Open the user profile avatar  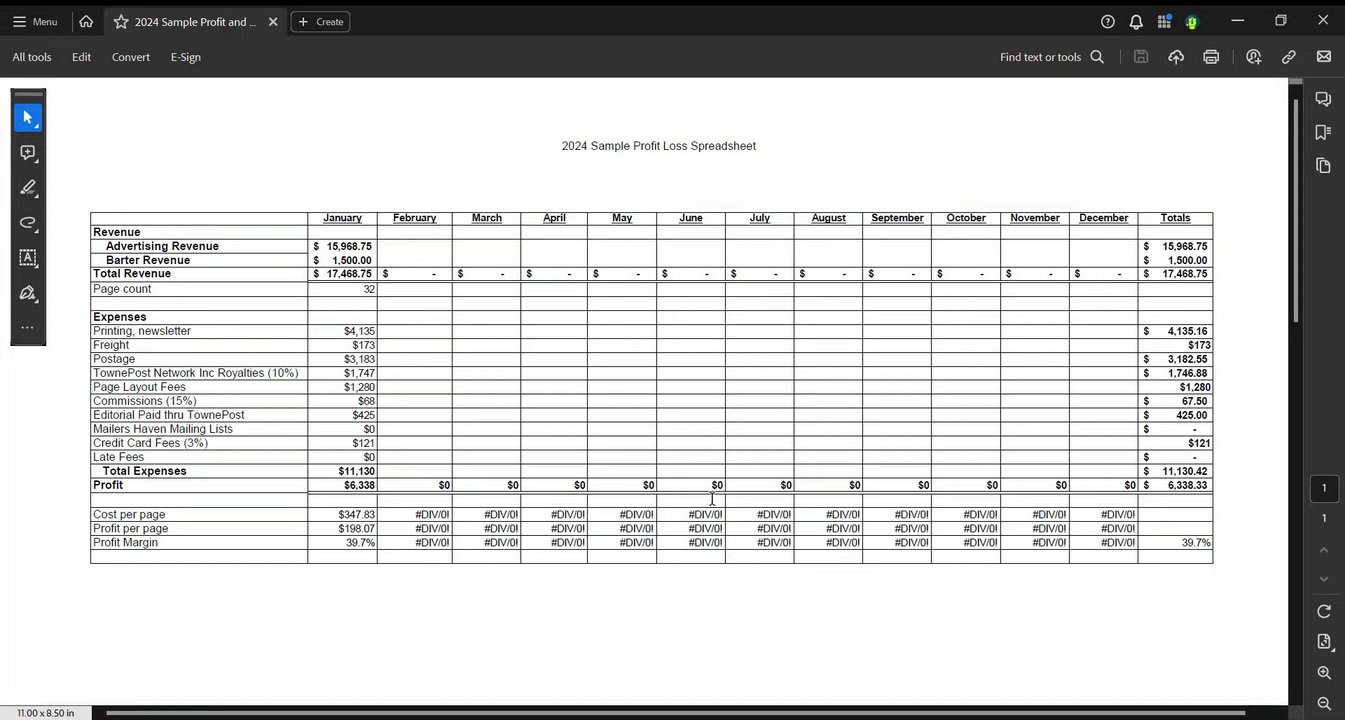[x=1192, y=21]
